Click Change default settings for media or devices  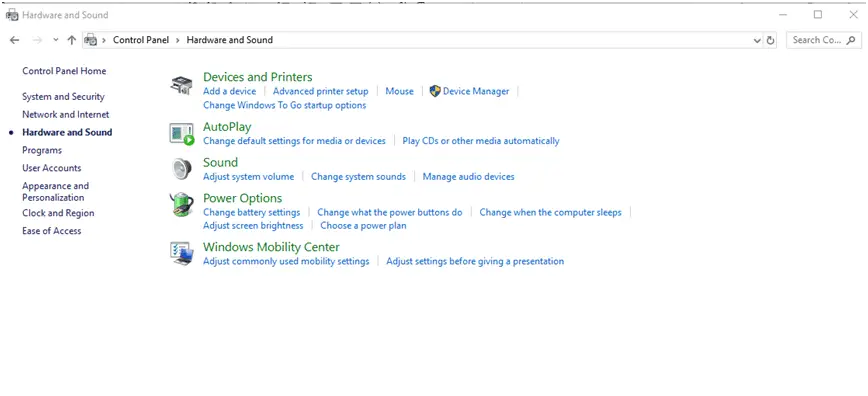[294, 141]
